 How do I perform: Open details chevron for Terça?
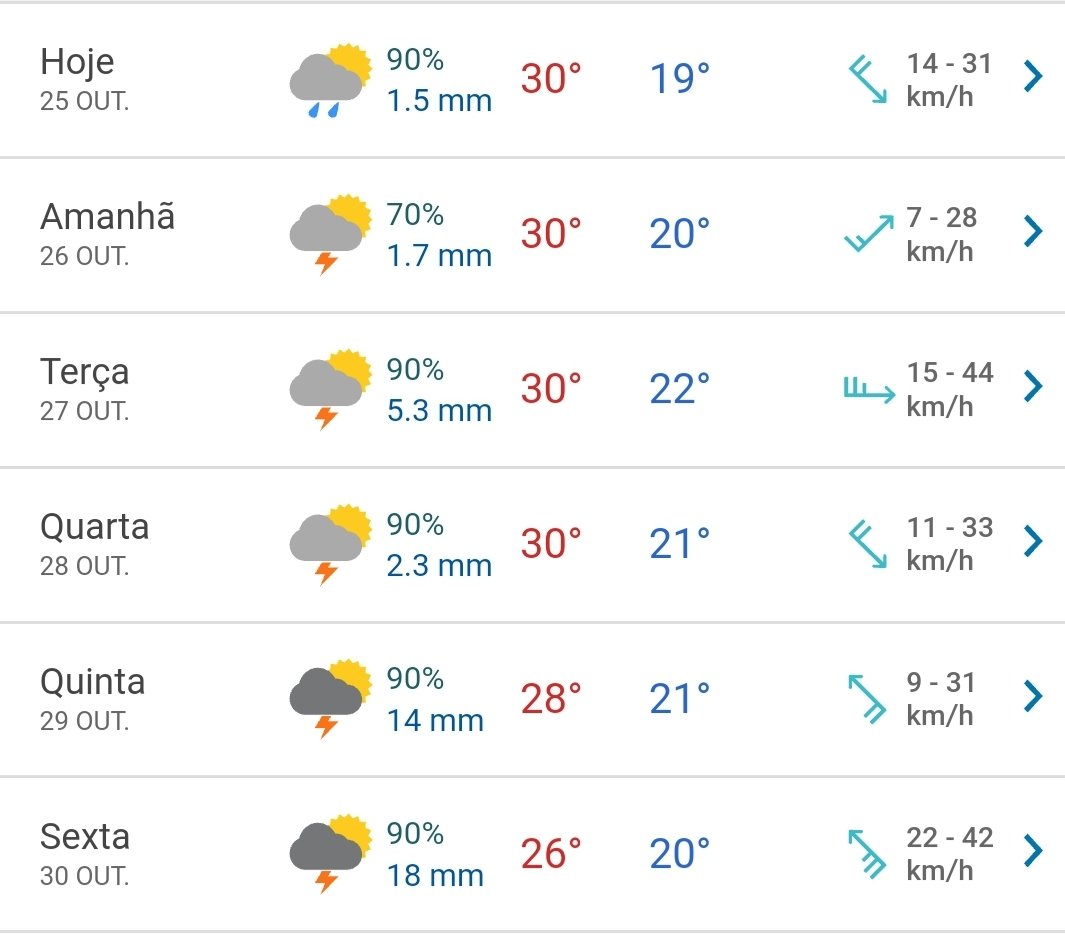click(x=1033, y=386)
